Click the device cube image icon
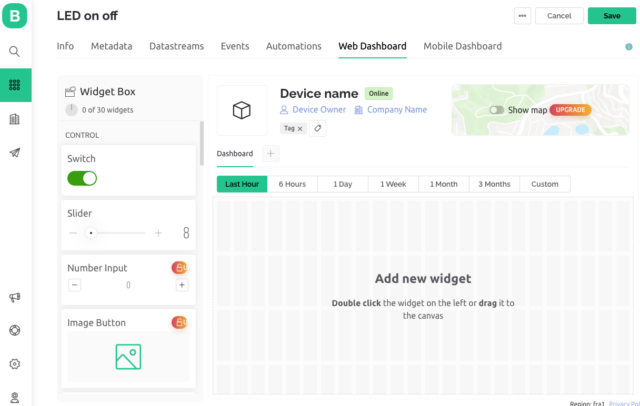Screen dimensions: 640x406 (241, 110)
